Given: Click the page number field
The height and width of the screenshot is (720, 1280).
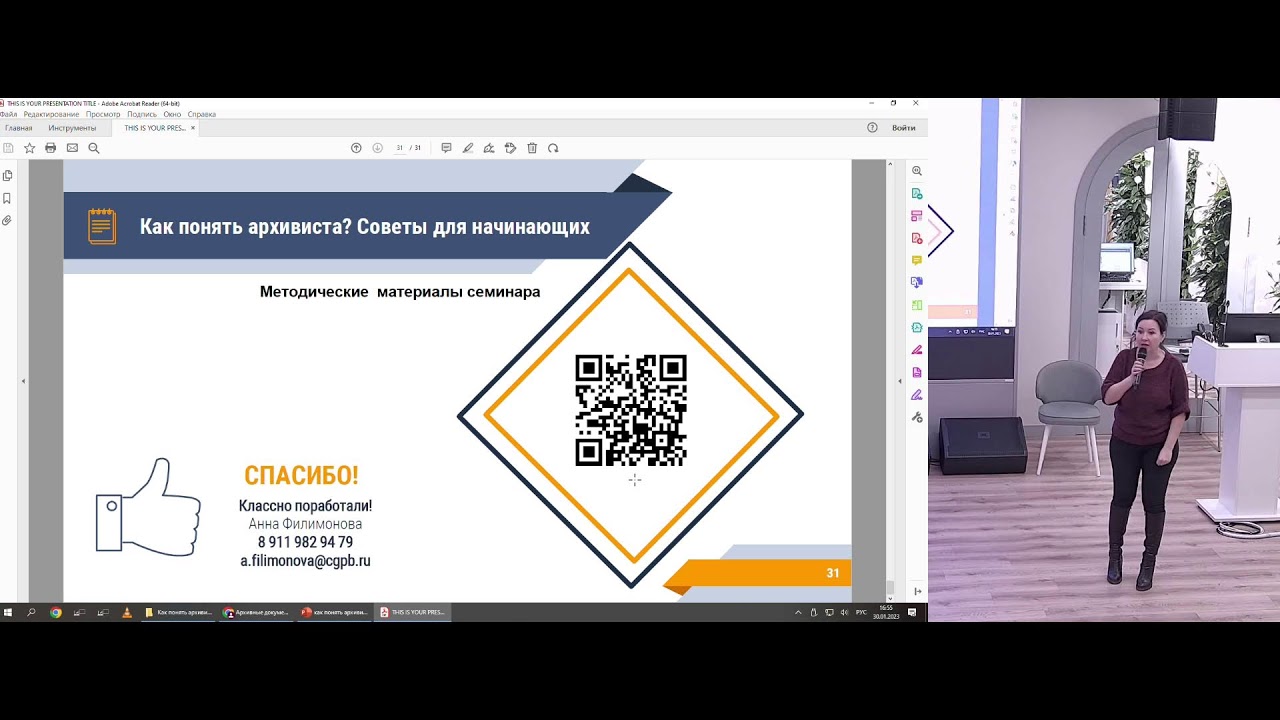Looking at the screenshot, I should click(x=399, y=148).
